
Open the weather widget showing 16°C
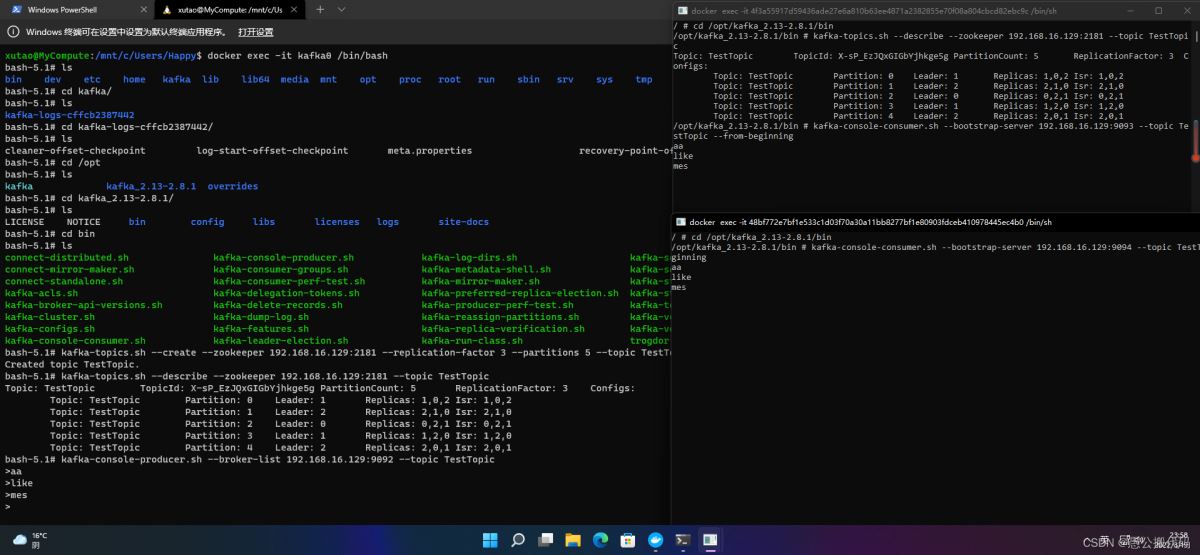click(30, 540)
